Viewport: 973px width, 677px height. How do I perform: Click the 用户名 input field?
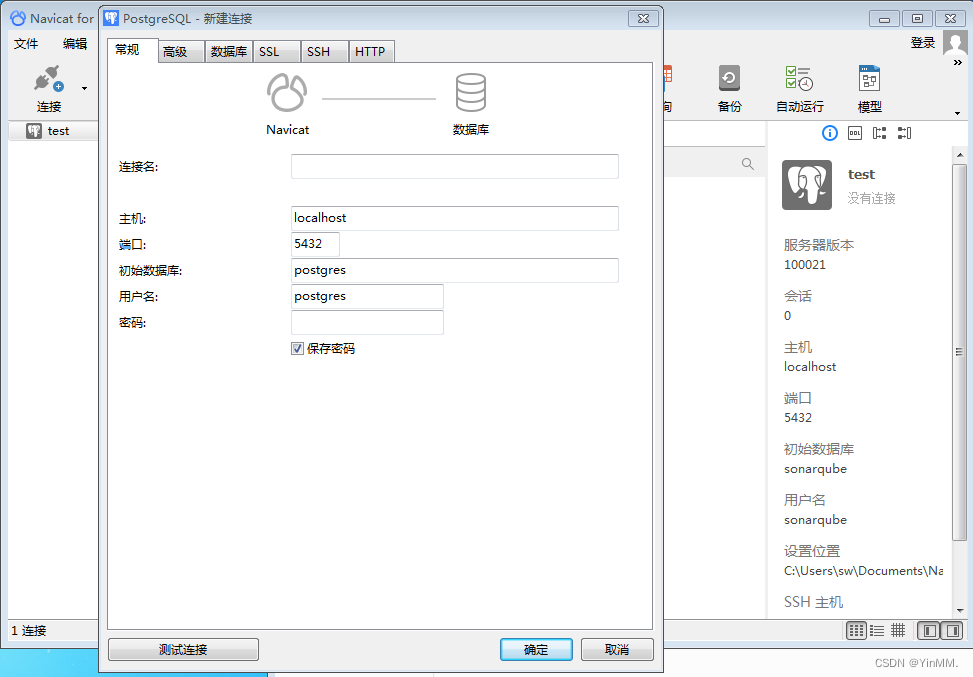[367, 297]
